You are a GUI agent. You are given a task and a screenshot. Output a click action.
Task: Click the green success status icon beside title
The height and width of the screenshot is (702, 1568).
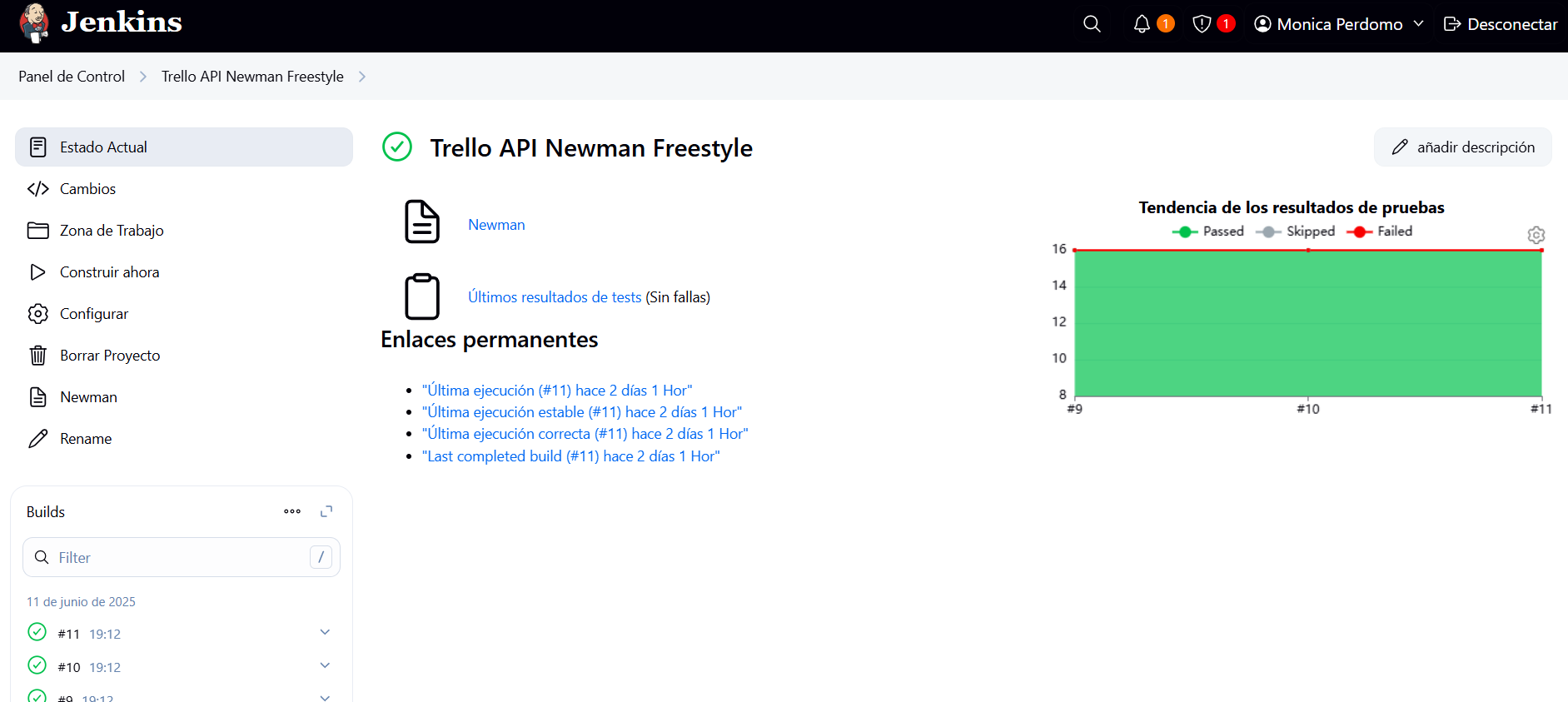[x=397, y=147]
